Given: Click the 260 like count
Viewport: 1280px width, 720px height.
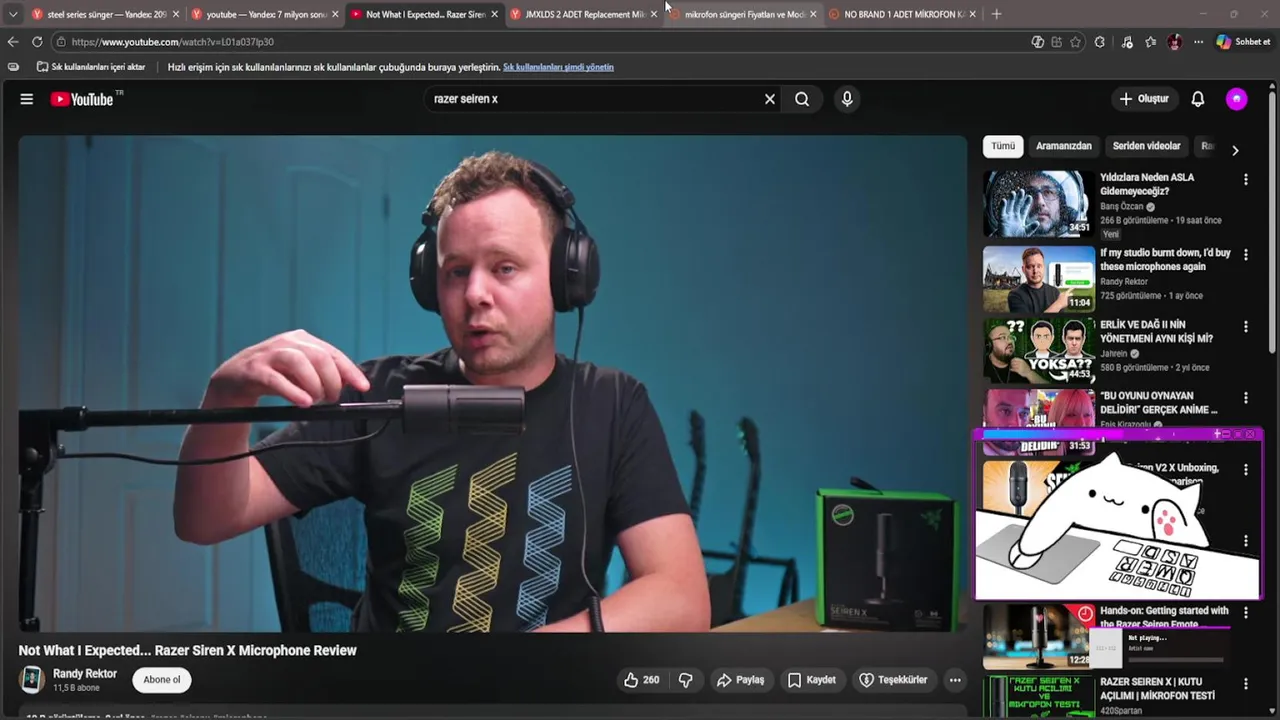Looking at the screenshot, I should tap(651, 680).
